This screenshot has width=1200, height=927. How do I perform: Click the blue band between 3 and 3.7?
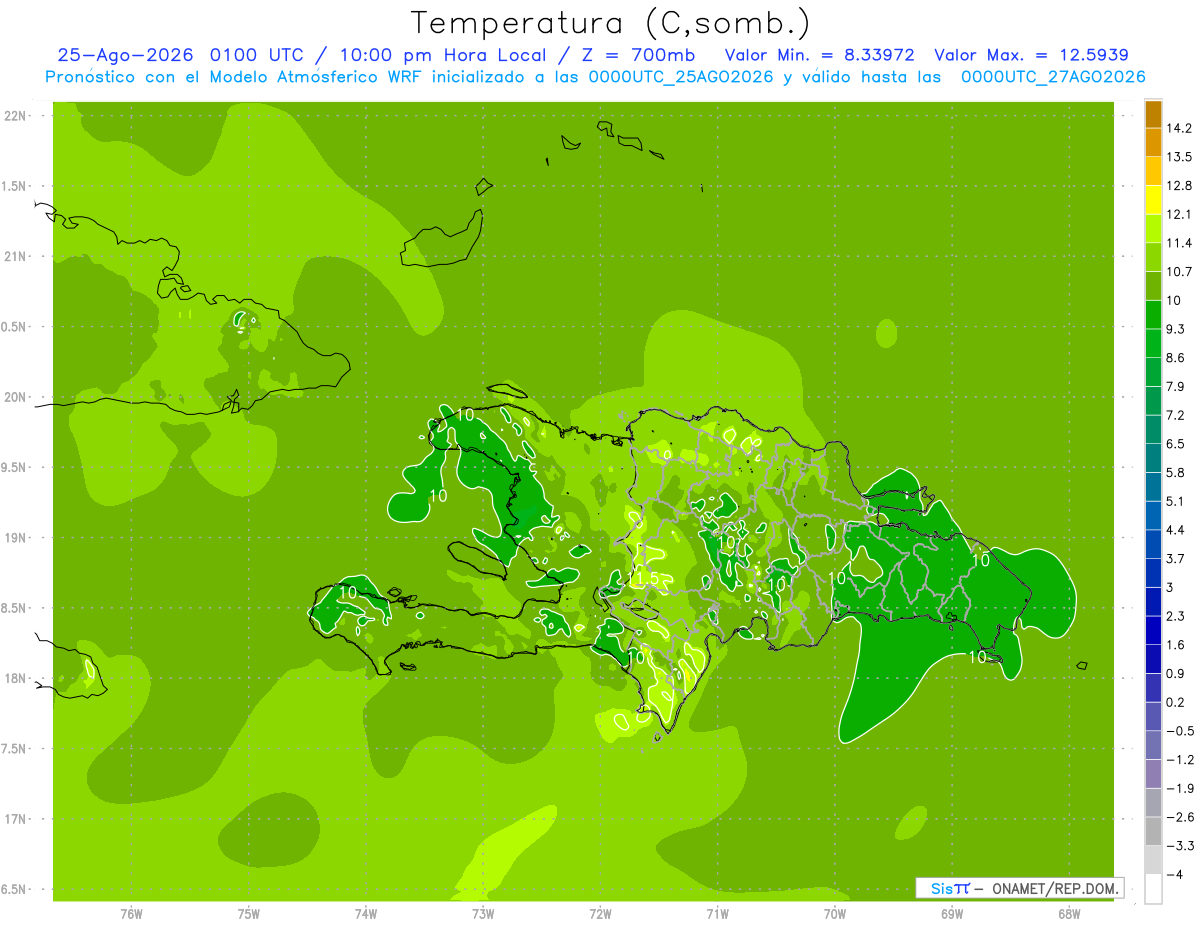point(1153,573)
